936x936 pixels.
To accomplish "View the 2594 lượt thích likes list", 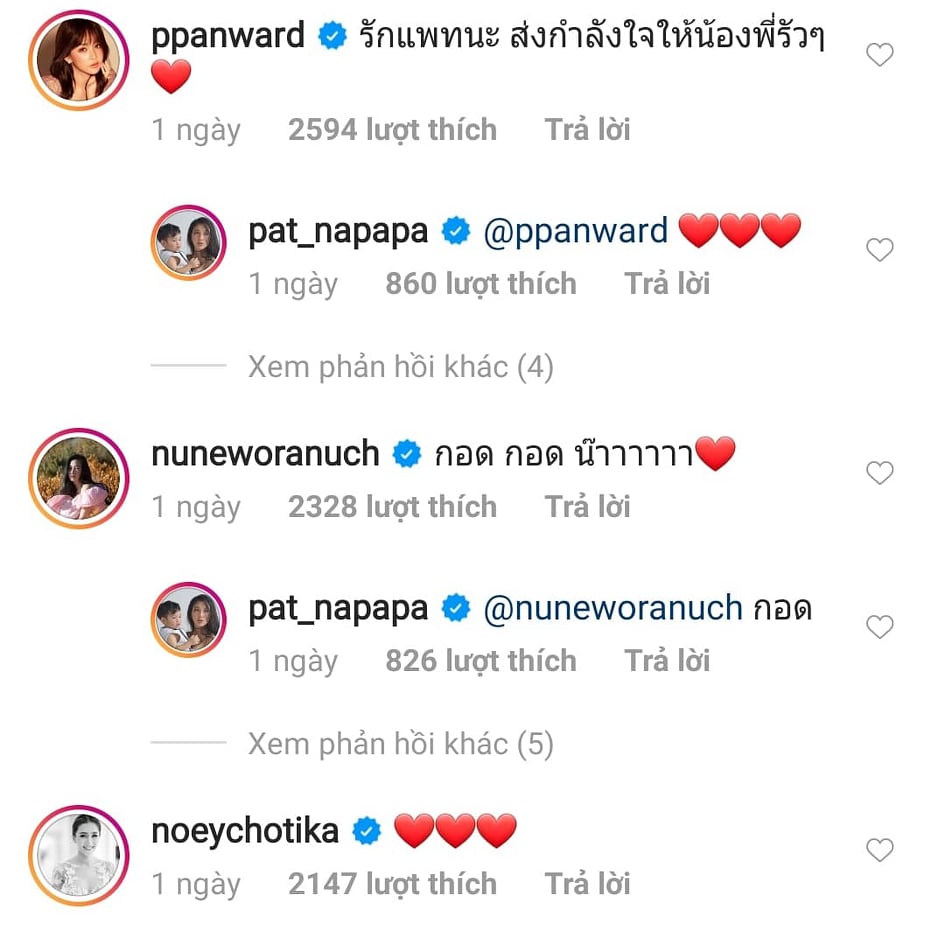I will tap(392, 130).
